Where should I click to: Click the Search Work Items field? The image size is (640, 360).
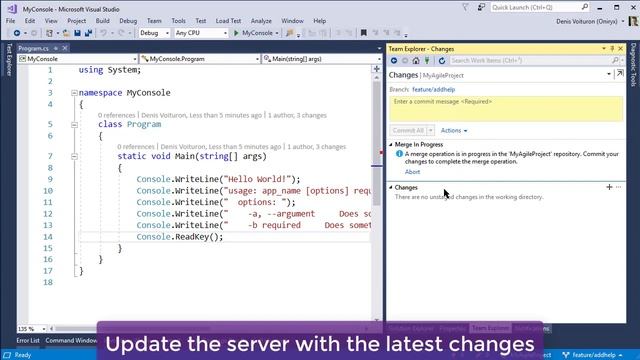click(531, 60)
